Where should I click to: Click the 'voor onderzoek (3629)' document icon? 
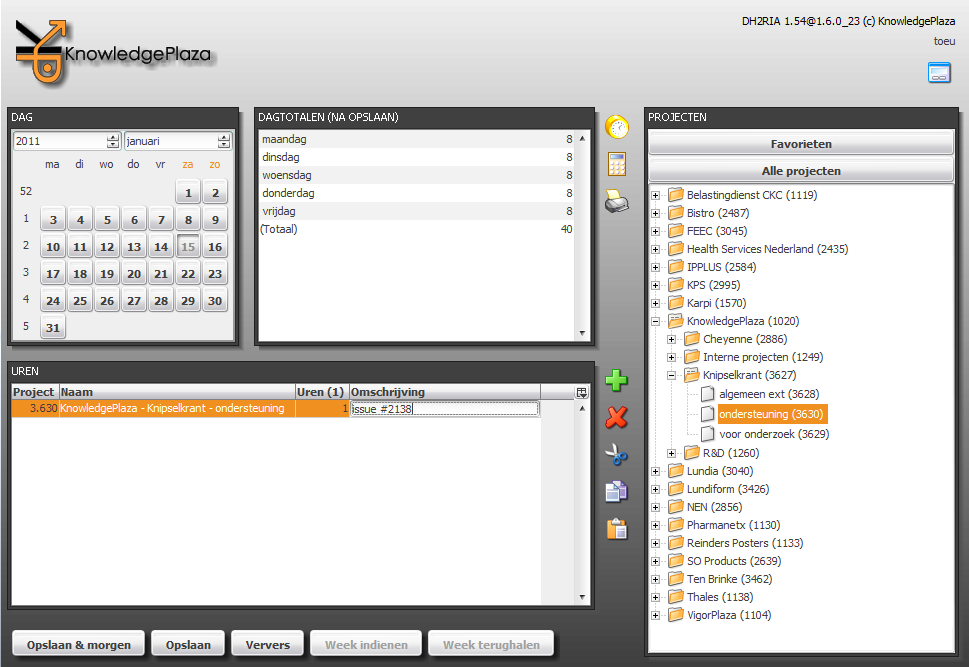click(x=708, y=434)
